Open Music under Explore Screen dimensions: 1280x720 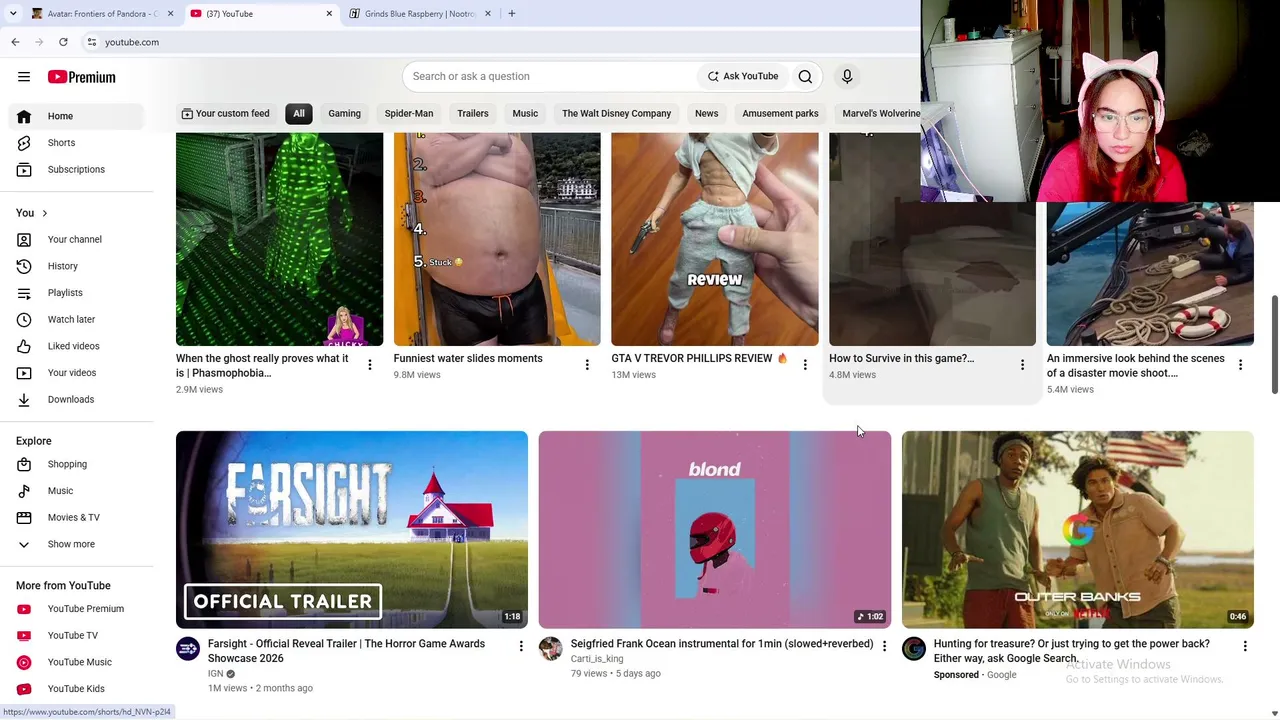pyautogui.click(x=77, y=491)
